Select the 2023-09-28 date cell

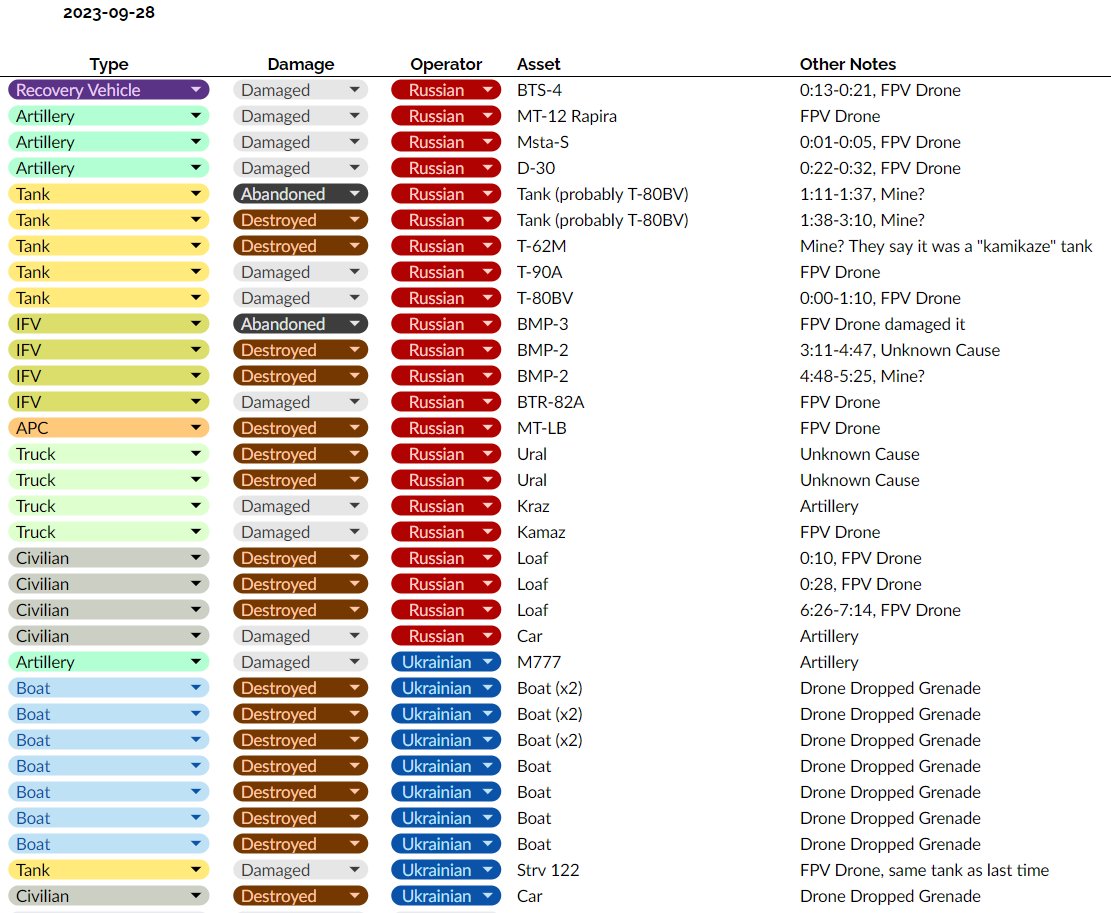tap(109, 13)
